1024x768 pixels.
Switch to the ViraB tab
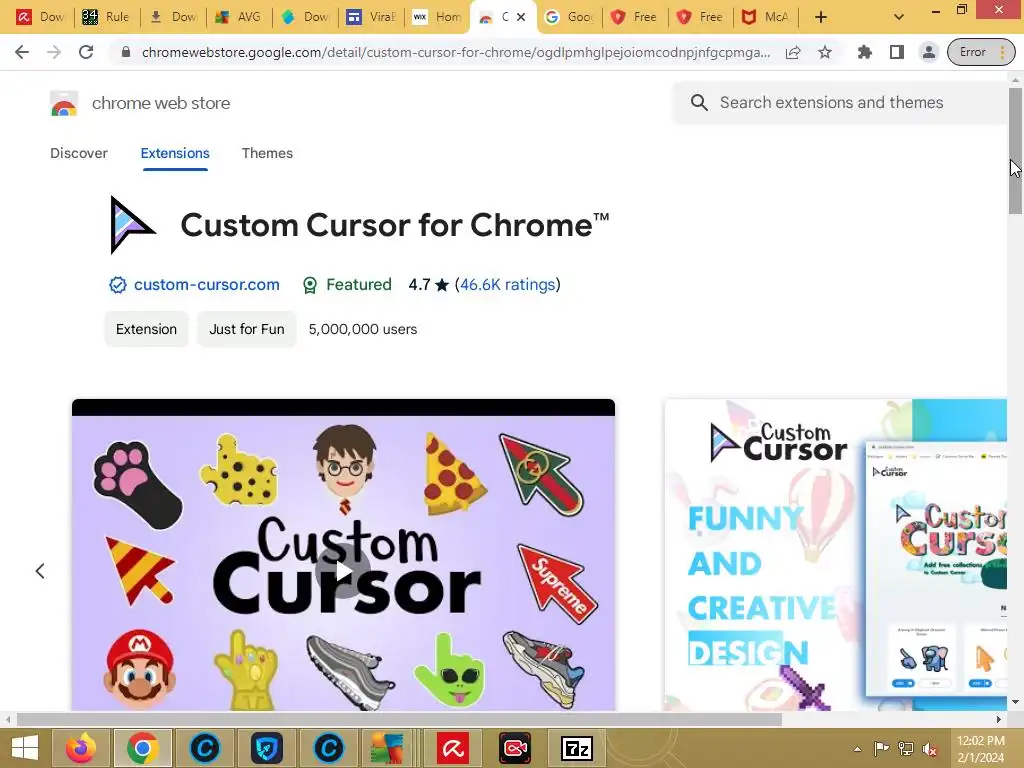tap(371, 17)
